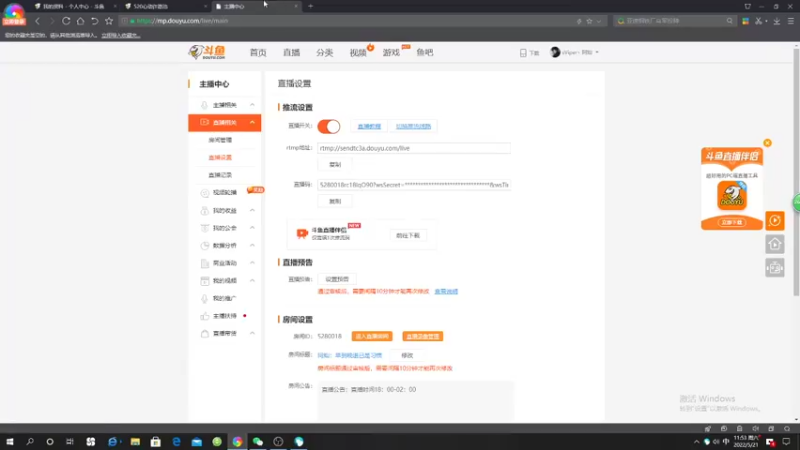Click the rtmp address input field

(414, 148)
